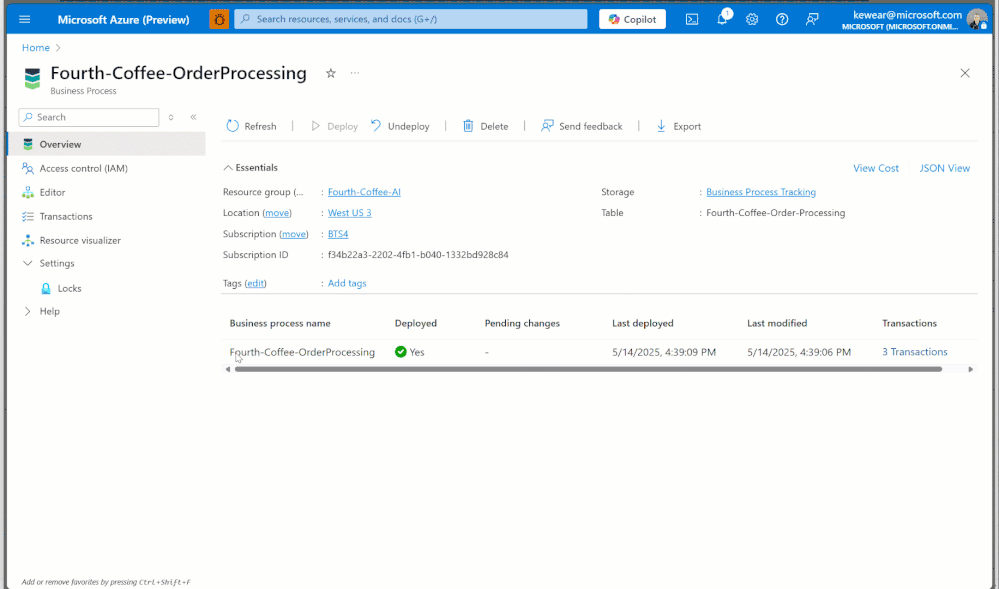This screenshot has width=999, height=589.
Task: Open Copilot
Action: pos(632,19)
